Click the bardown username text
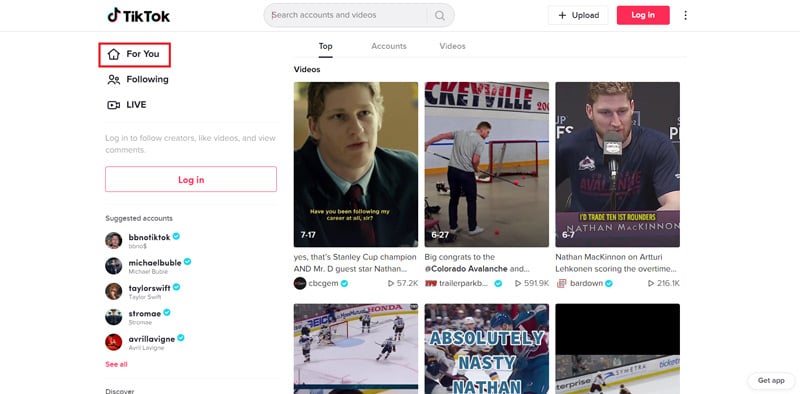Image resolution: width=800 pixels, height=394 pixels. click(x=587, y=283)
